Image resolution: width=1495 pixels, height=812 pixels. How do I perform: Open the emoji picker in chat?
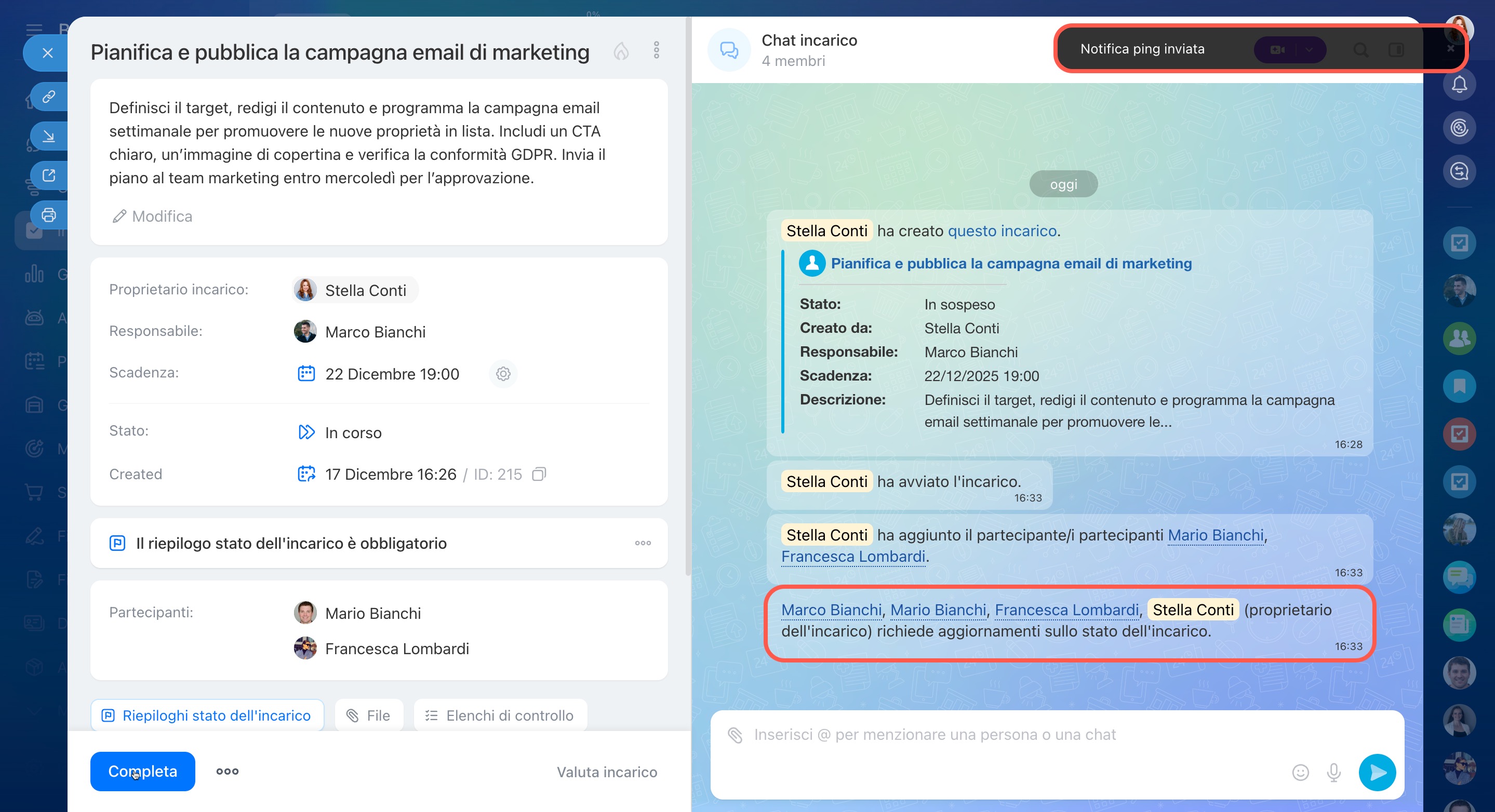point(1300,773)
